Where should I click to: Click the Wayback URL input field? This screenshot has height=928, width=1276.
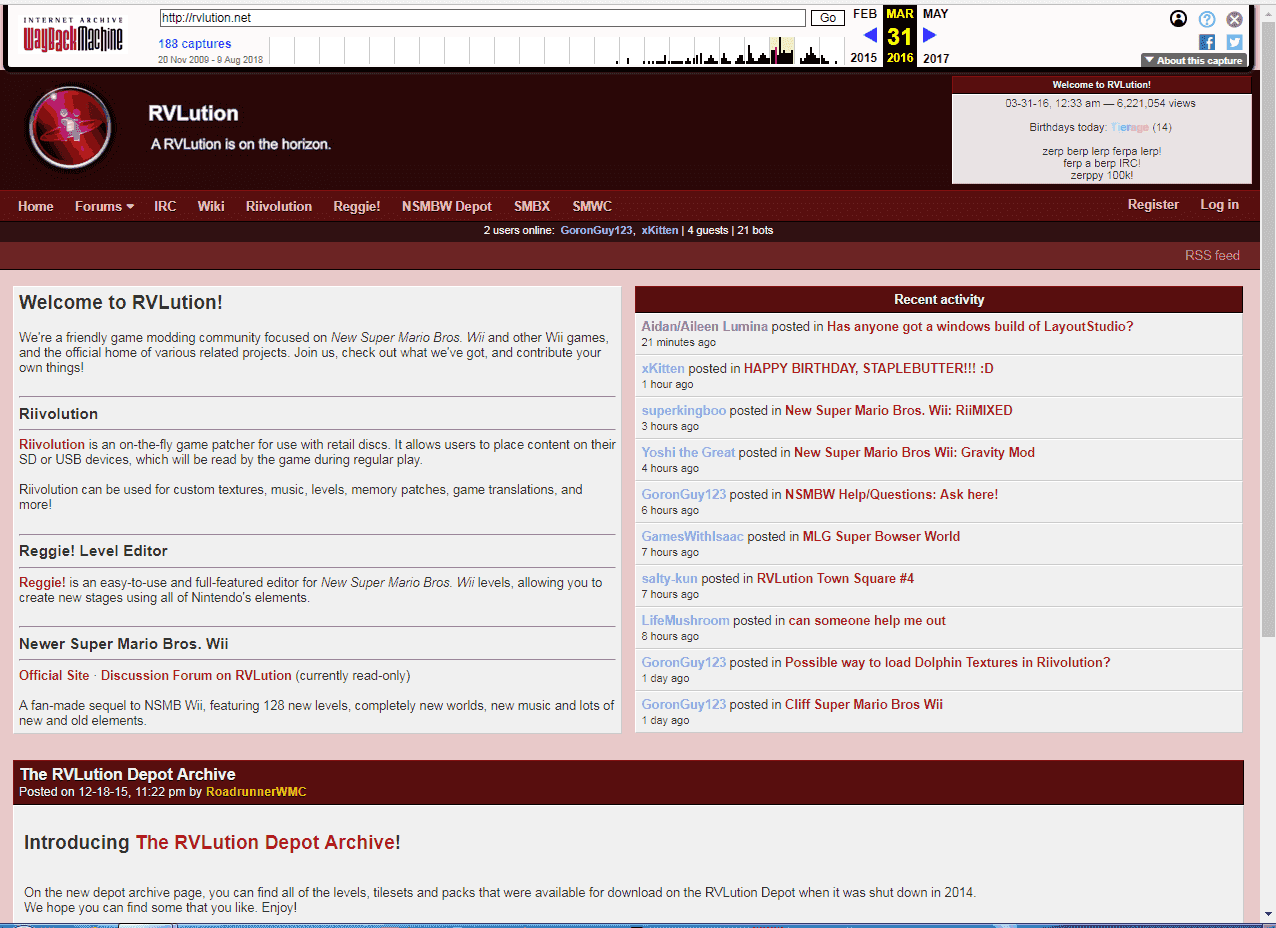(x=482, y=18)
